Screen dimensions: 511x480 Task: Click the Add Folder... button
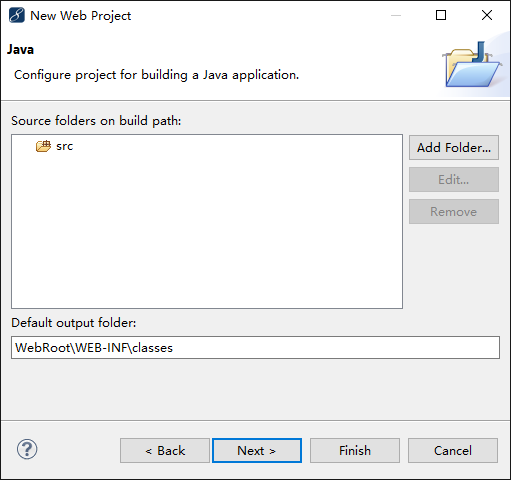click(x=454, y=147)
